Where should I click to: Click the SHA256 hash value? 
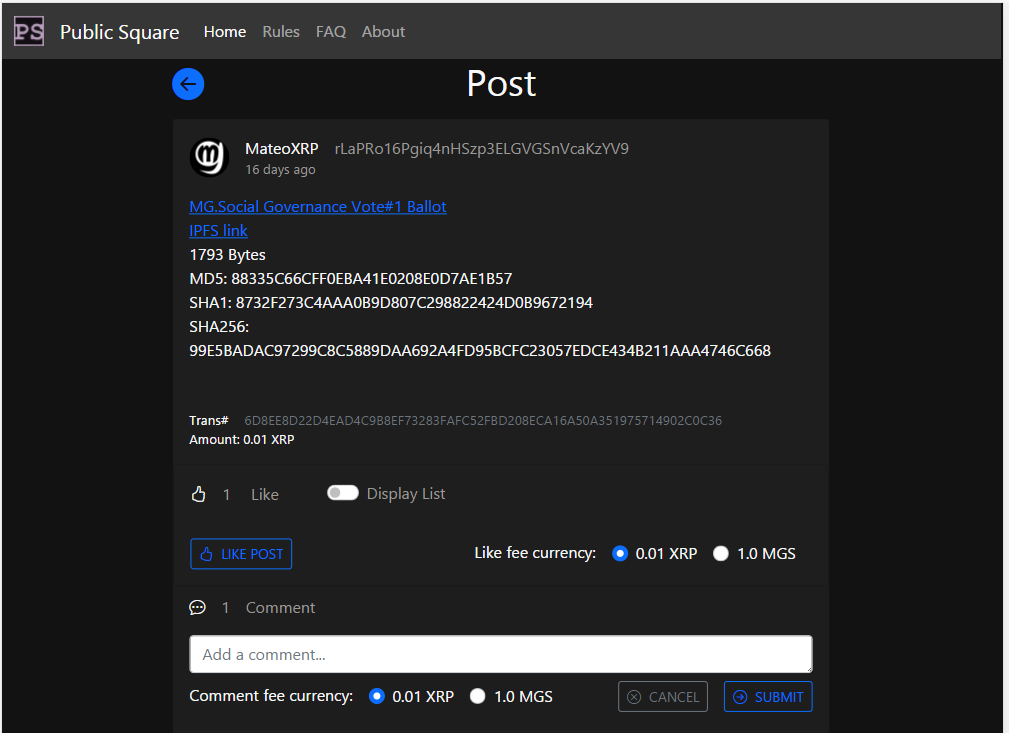(480, 351)
